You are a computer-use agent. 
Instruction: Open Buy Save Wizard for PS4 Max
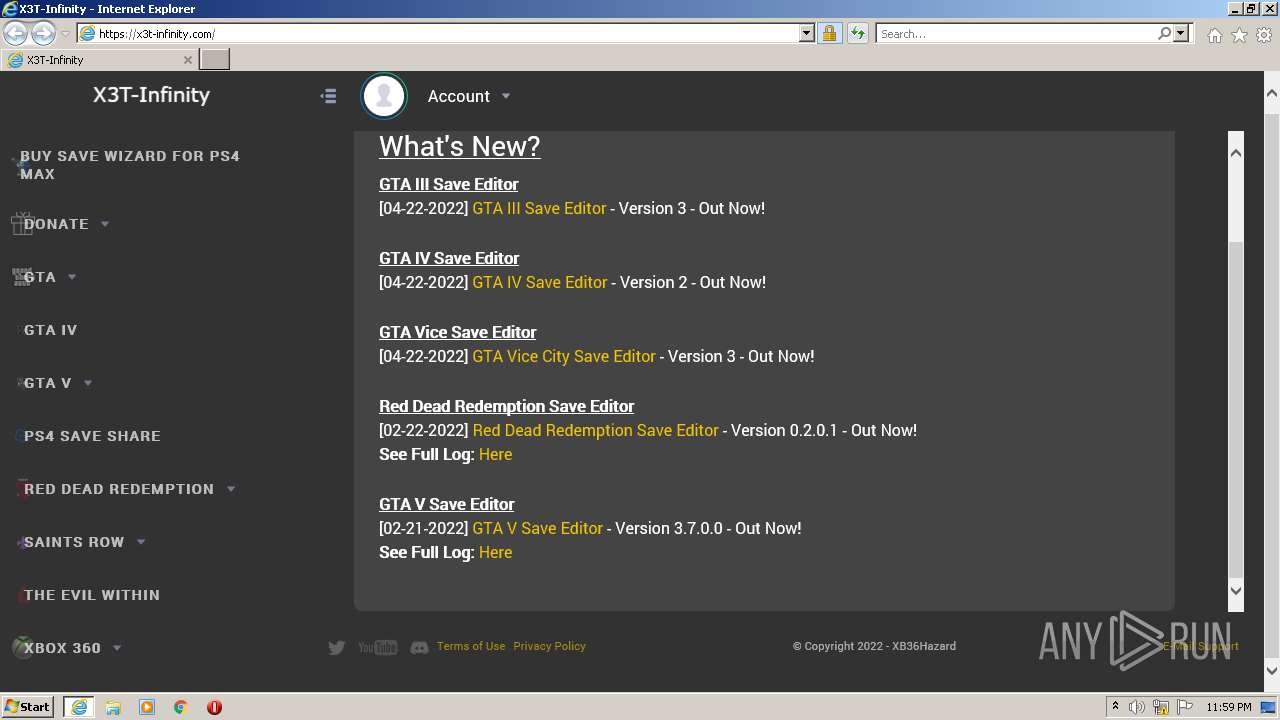click(130, 165)
